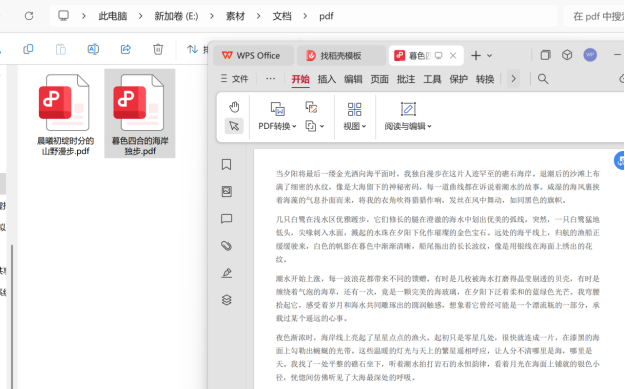Click the WPS cube icon in title bar
This screenshot has height=389, width=625.
click(567, 55)
